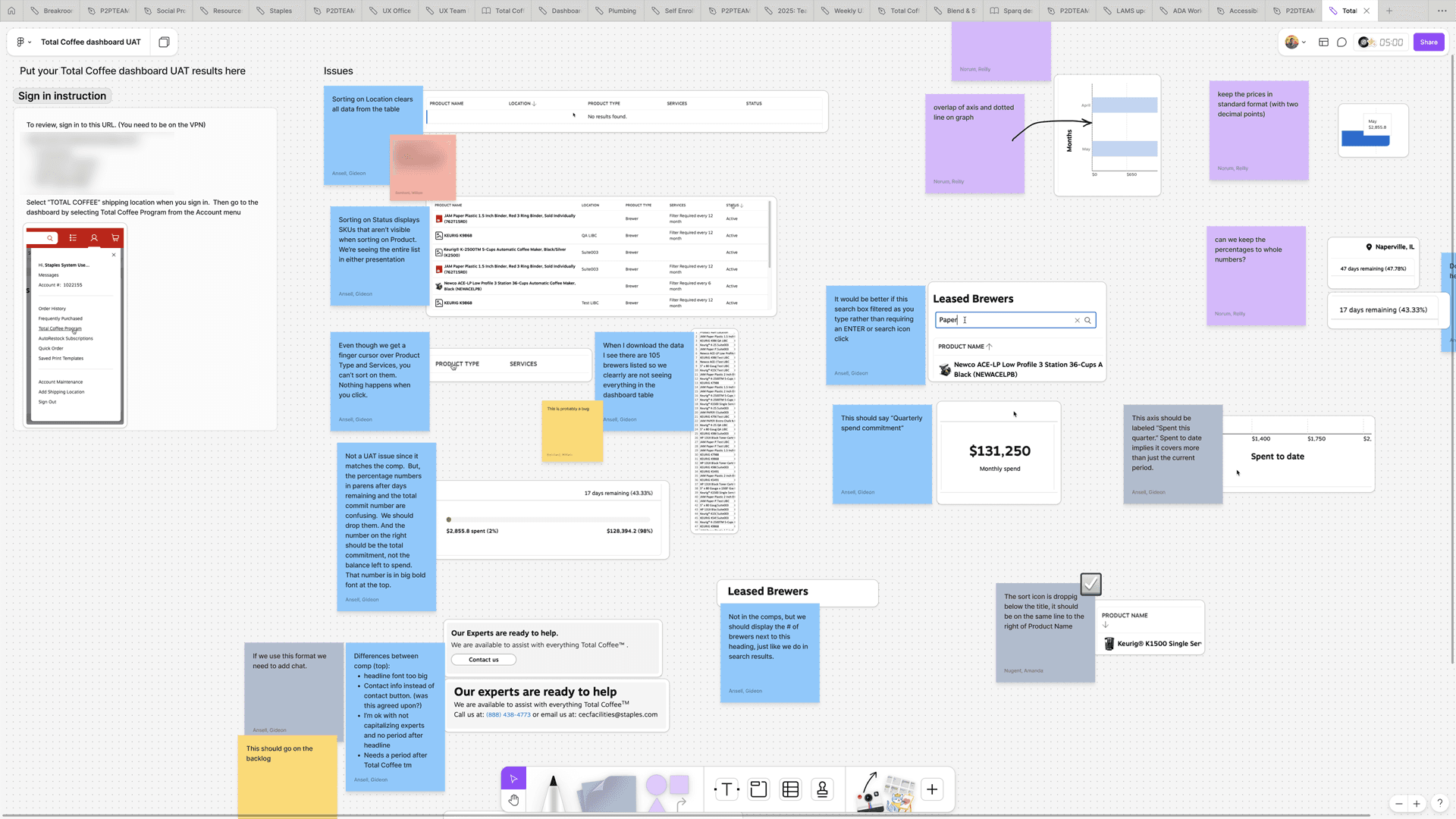Click the spend progress bar in the 17 days remaining card

(x=548, y=519)
